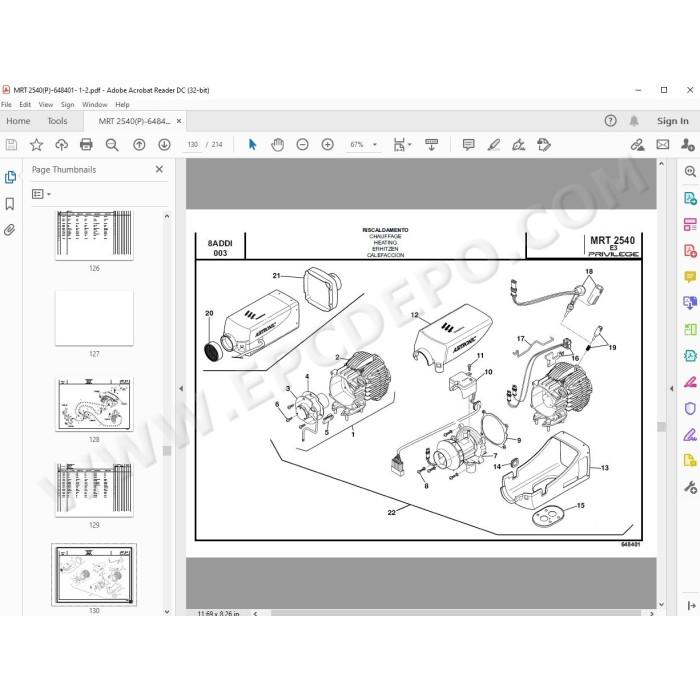Add file to starred favorites
700x700 pixels.
(36, 145)
